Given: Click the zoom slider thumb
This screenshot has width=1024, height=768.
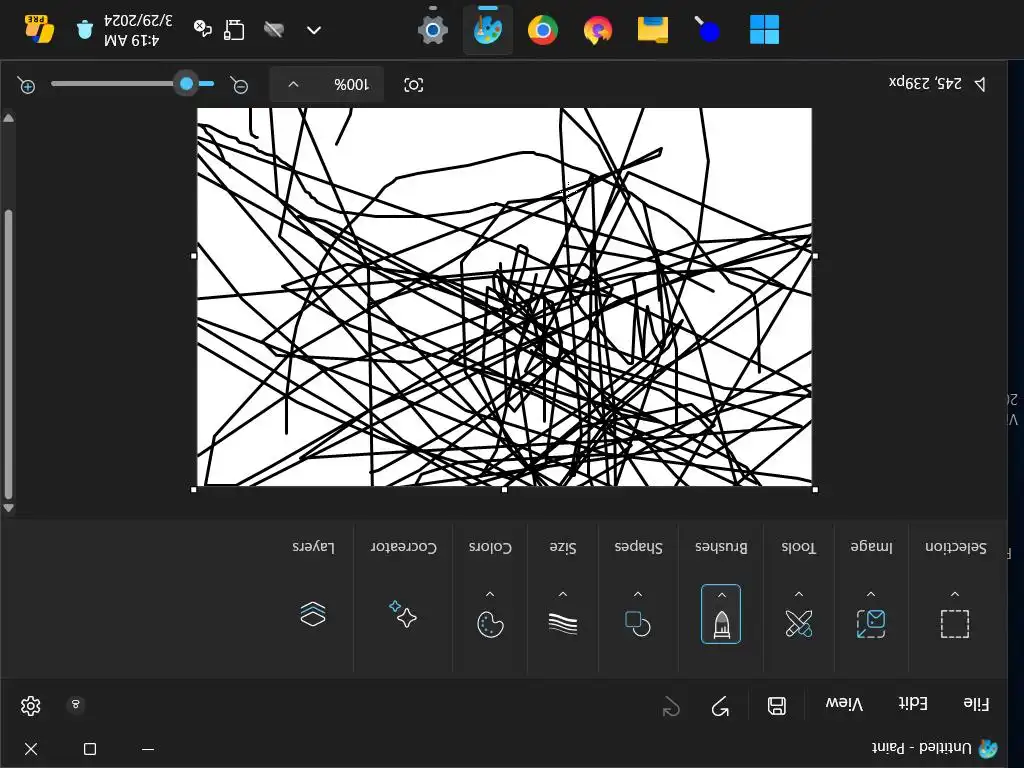Looking at the screenshot, I should [187, 84].
